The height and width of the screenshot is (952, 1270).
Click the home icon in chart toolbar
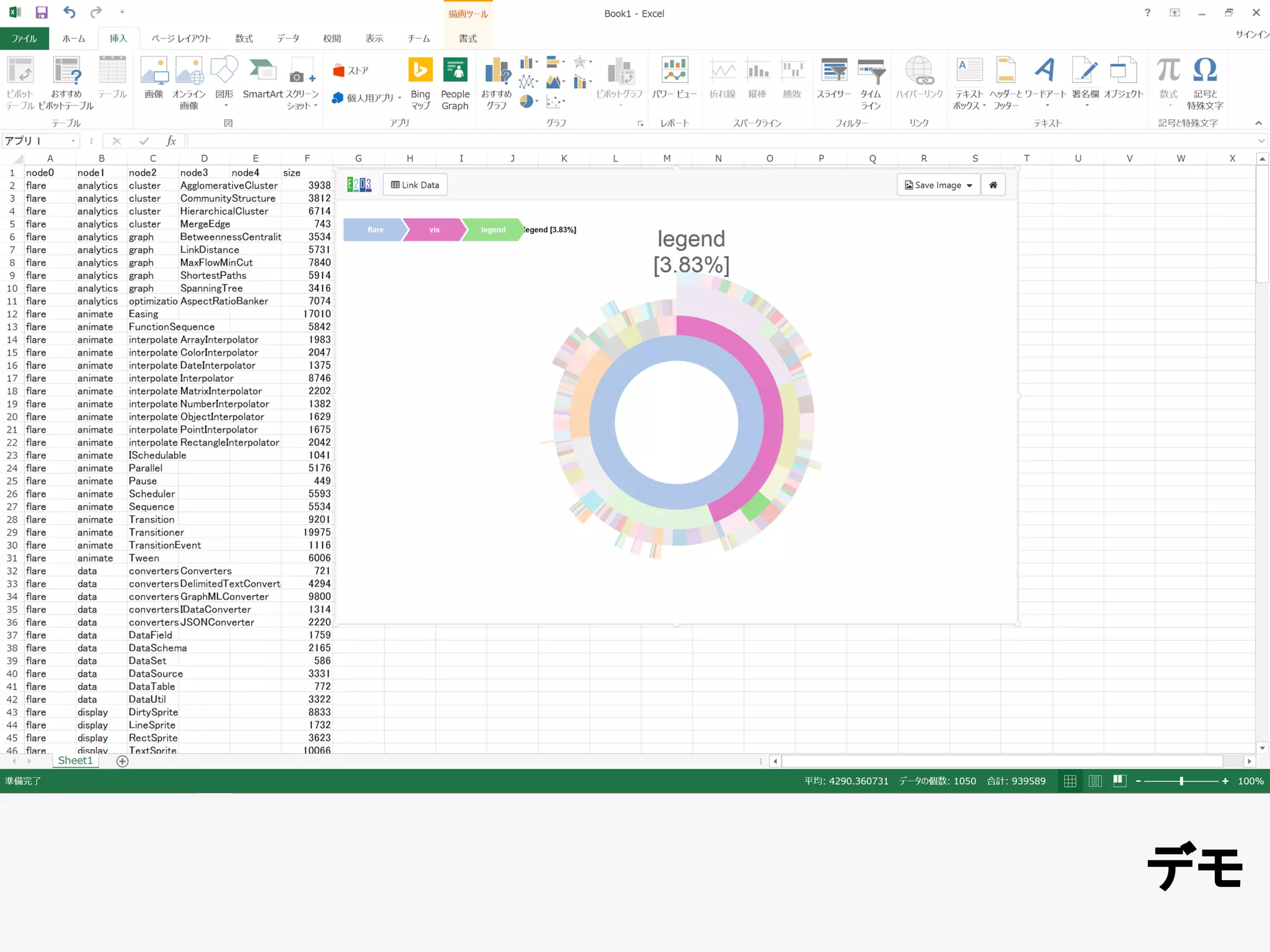(x=993, y=185)
